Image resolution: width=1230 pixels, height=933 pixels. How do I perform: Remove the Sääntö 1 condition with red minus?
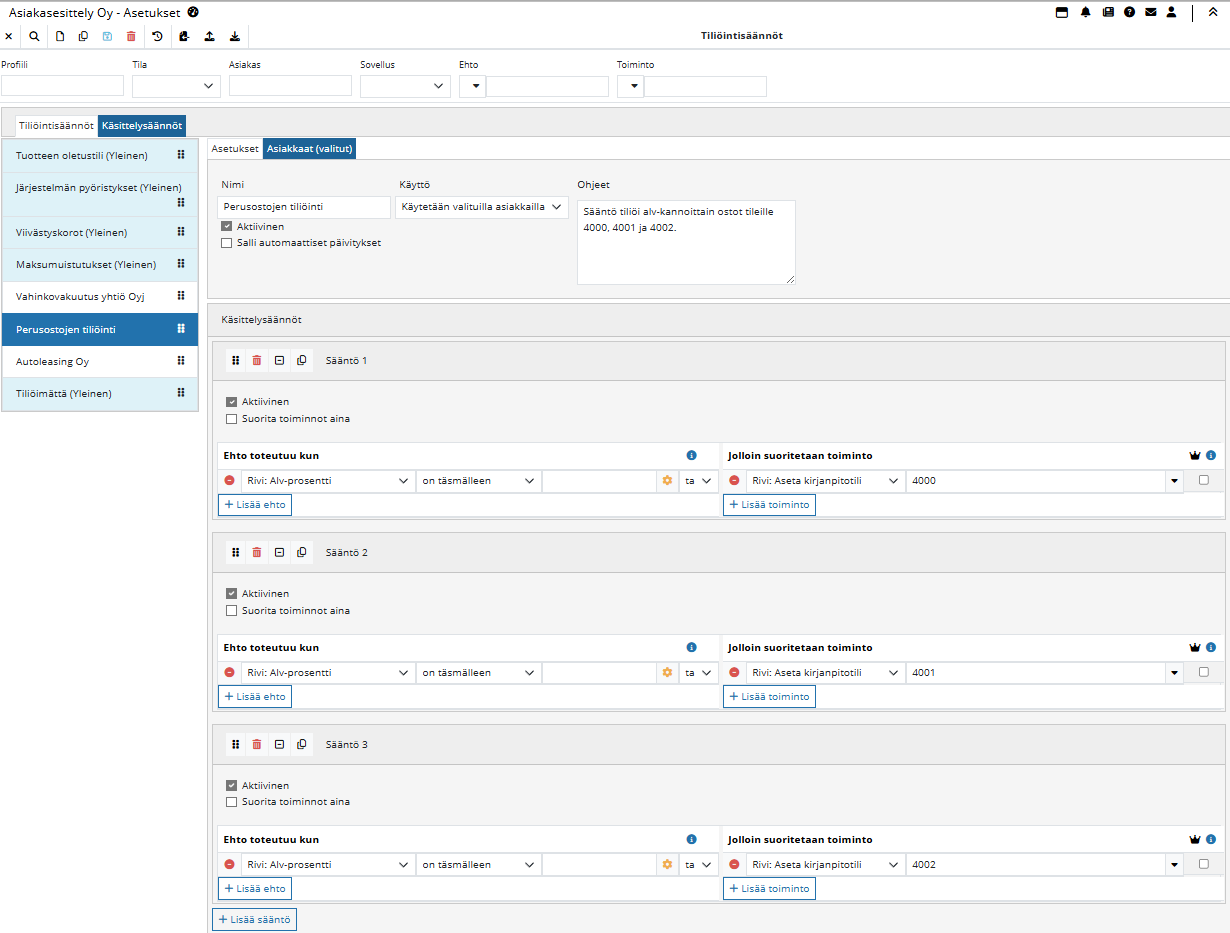229,481
